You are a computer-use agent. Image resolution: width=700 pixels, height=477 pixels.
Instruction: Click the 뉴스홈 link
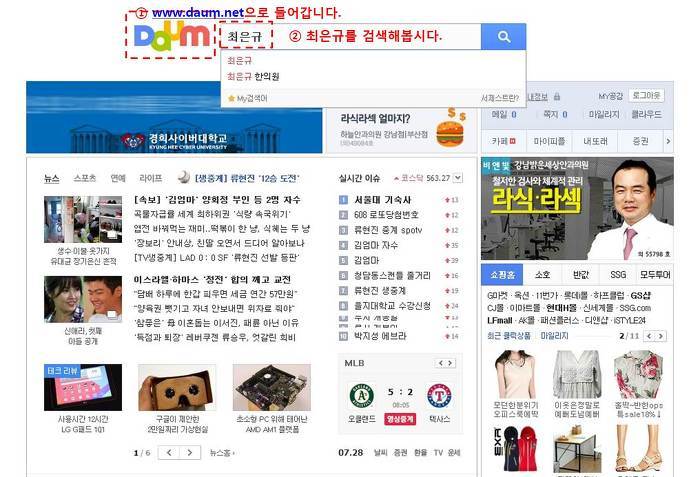tap(222, 453)
